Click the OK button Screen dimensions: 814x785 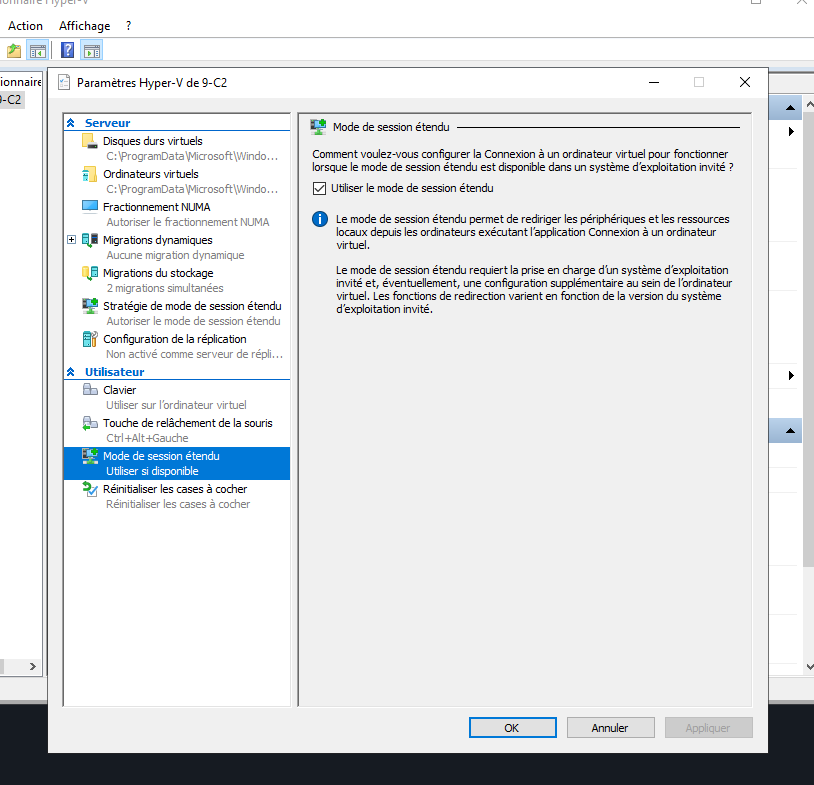[511, 728]
